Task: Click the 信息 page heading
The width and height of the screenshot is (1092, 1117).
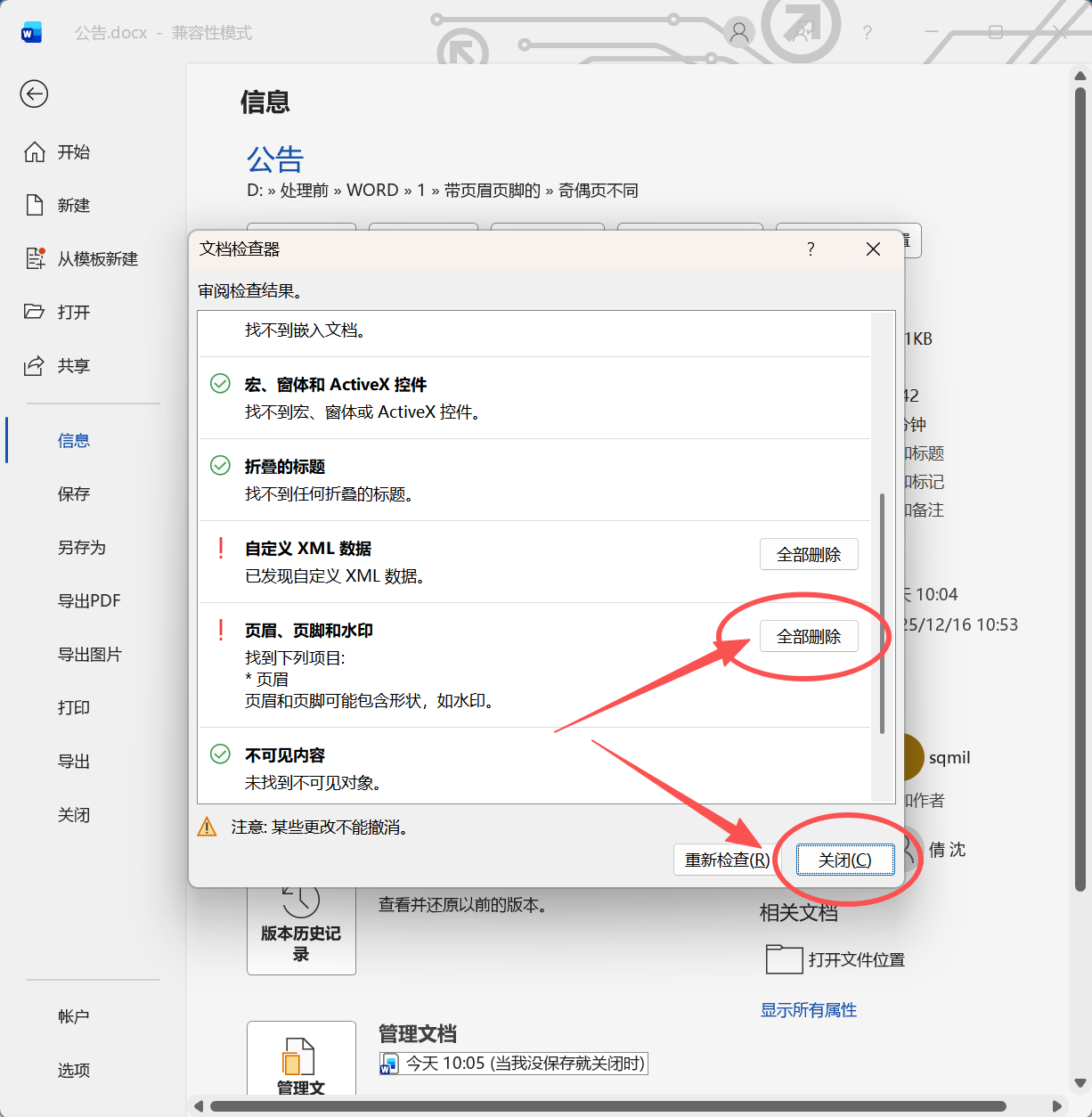Action: tap(265, 102)
